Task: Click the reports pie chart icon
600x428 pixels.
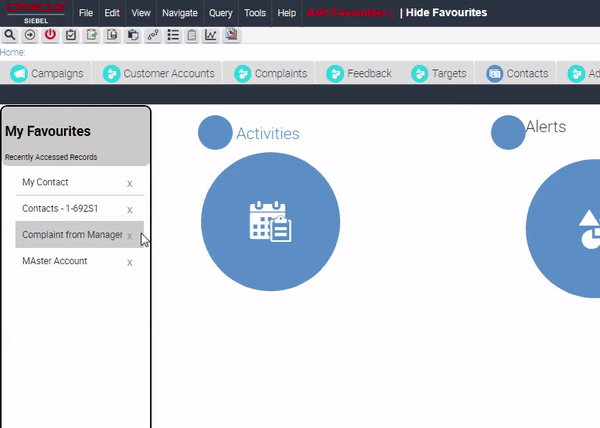Action: click(231, 34)
